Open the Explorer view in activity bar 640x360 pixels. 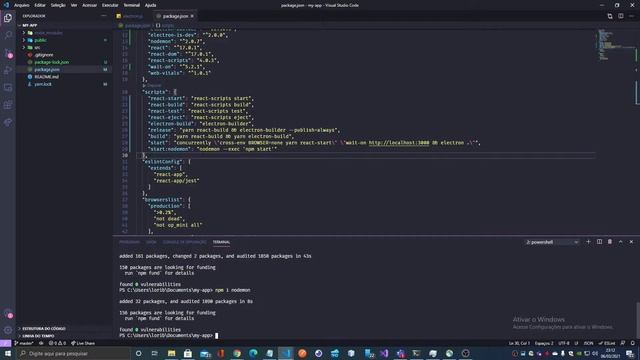tap(8, 18)
